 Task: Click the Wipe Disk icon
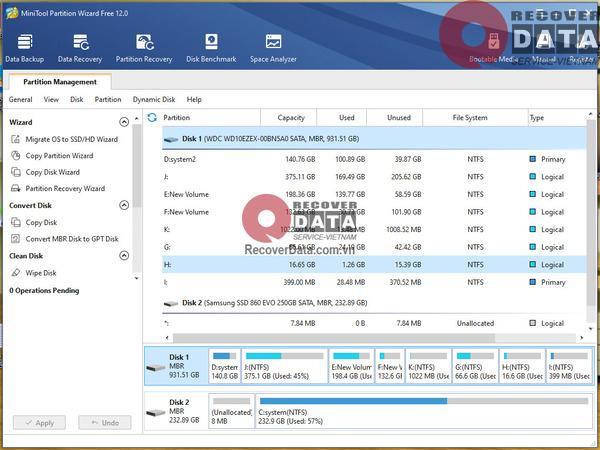pos(15,273)
